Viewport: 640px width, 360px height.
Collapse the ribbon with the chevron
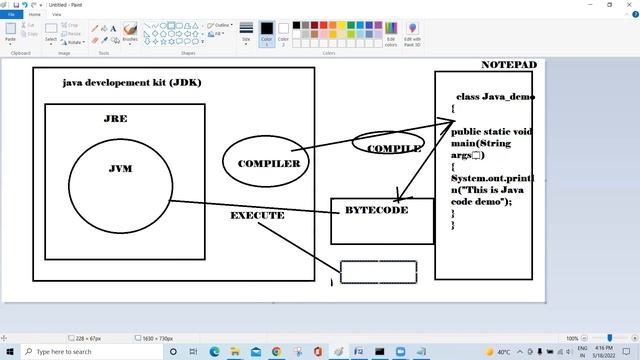coord(627,14)
